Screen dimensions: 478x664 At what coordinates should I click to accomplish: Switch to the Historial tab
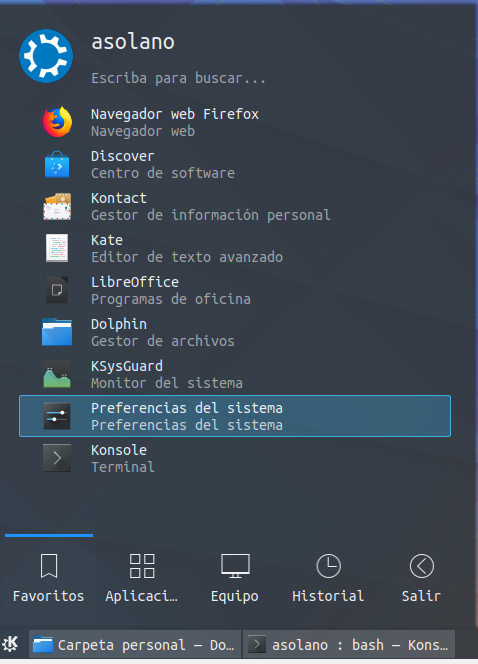(x=328, y=578)
